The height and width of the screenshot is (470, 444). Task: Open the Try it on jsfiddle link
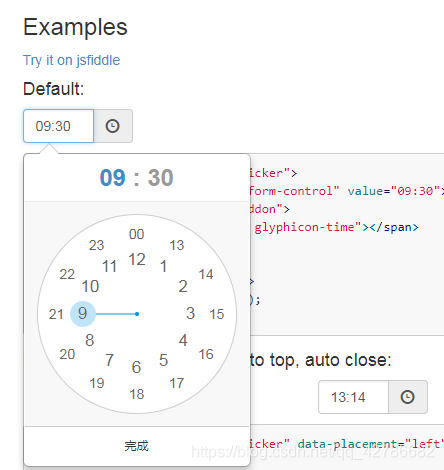[71, 60]
